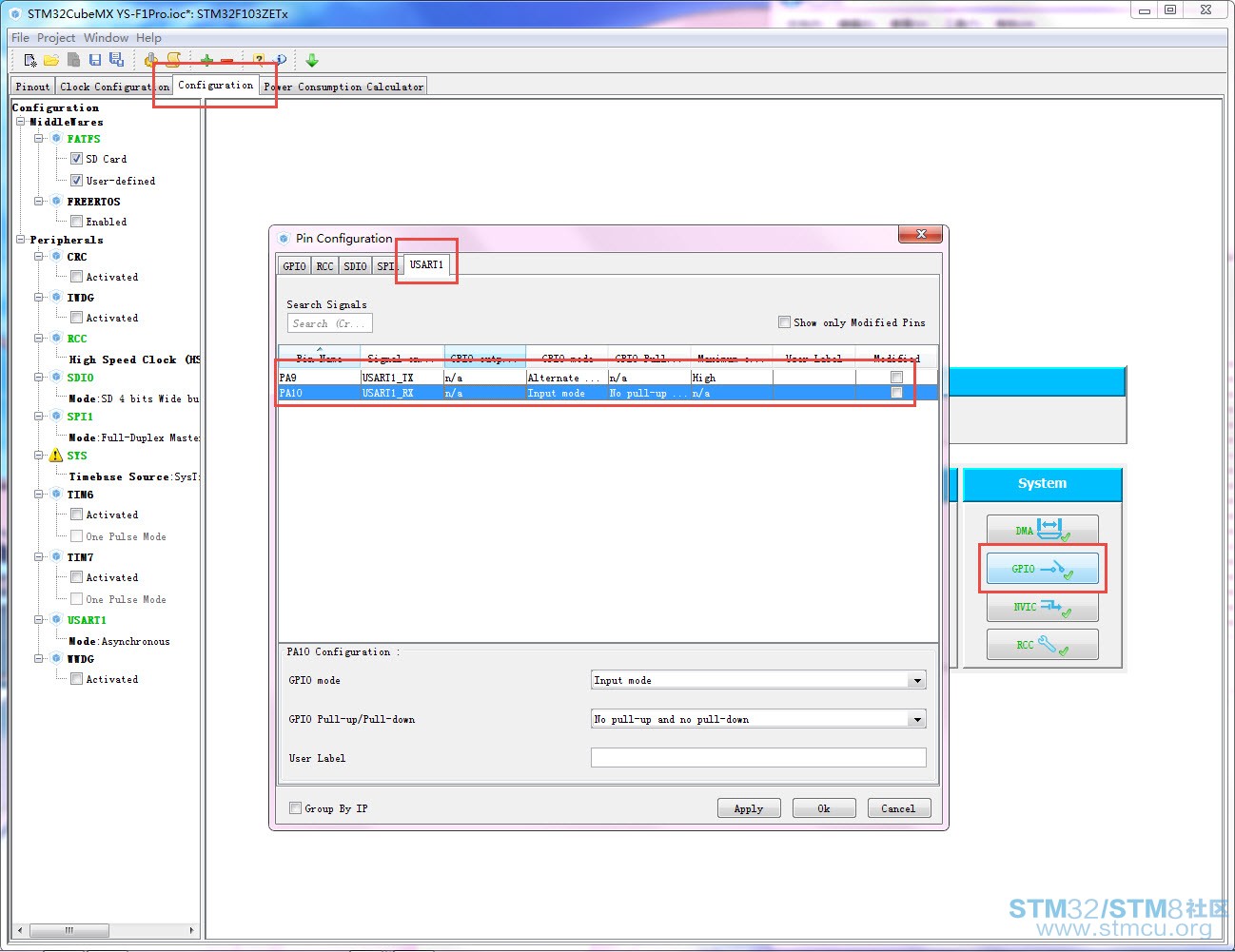Click the Apply button
This screenshot has height=952, width=1235.
point(749,808)
